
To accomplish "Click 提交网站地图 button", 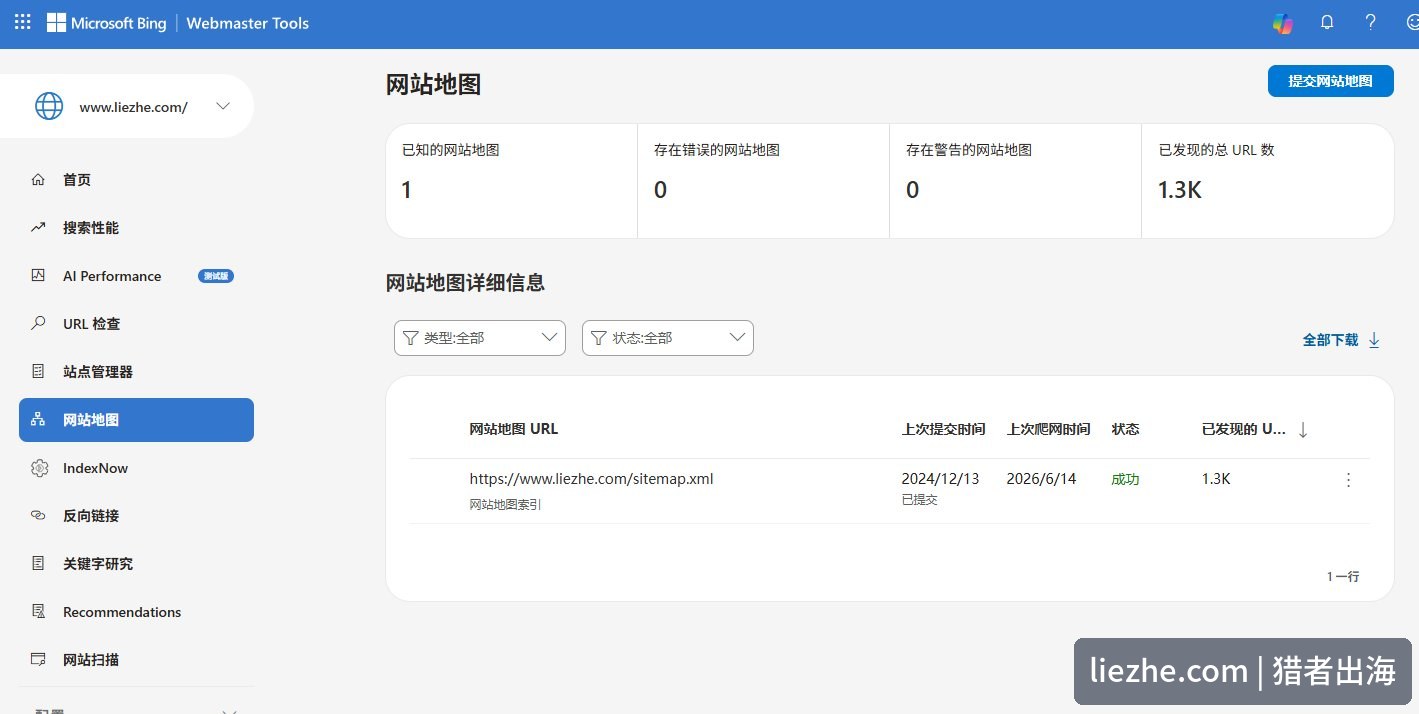I will click(1330, 81).
